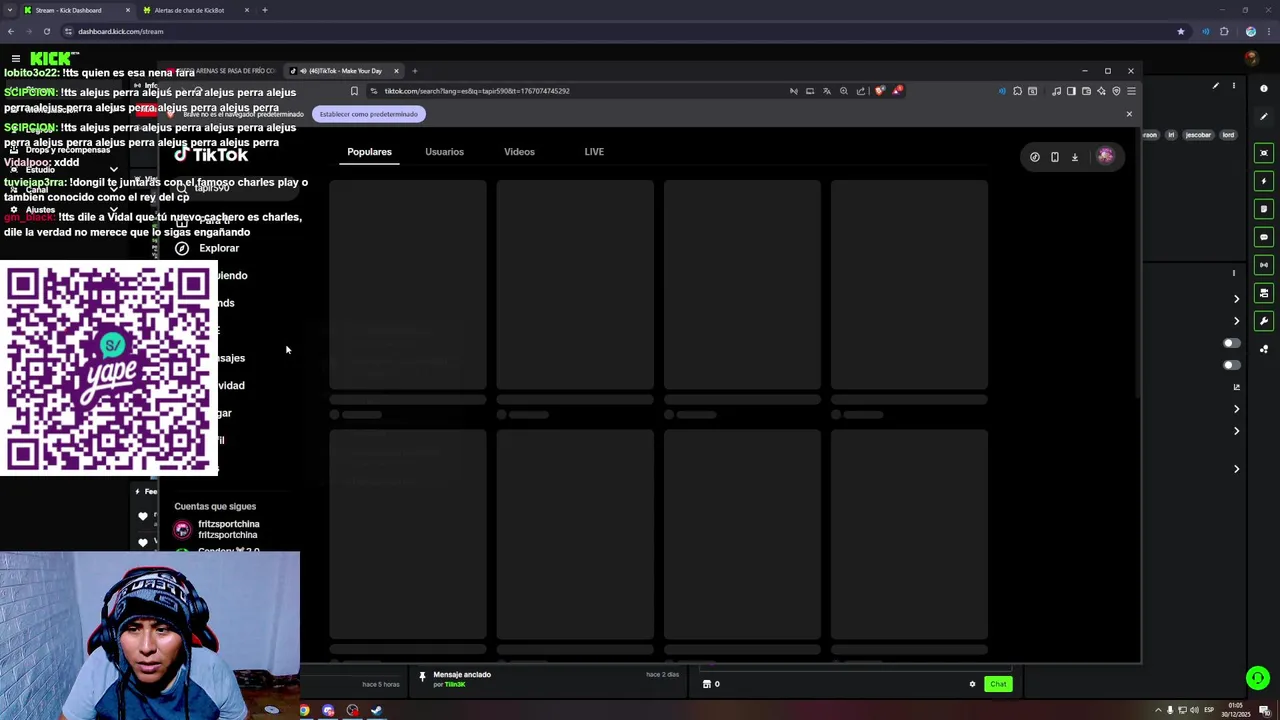
Task: Open Leo AI sparkle icon in Brave toolbar
Action: pos(1101,91)
